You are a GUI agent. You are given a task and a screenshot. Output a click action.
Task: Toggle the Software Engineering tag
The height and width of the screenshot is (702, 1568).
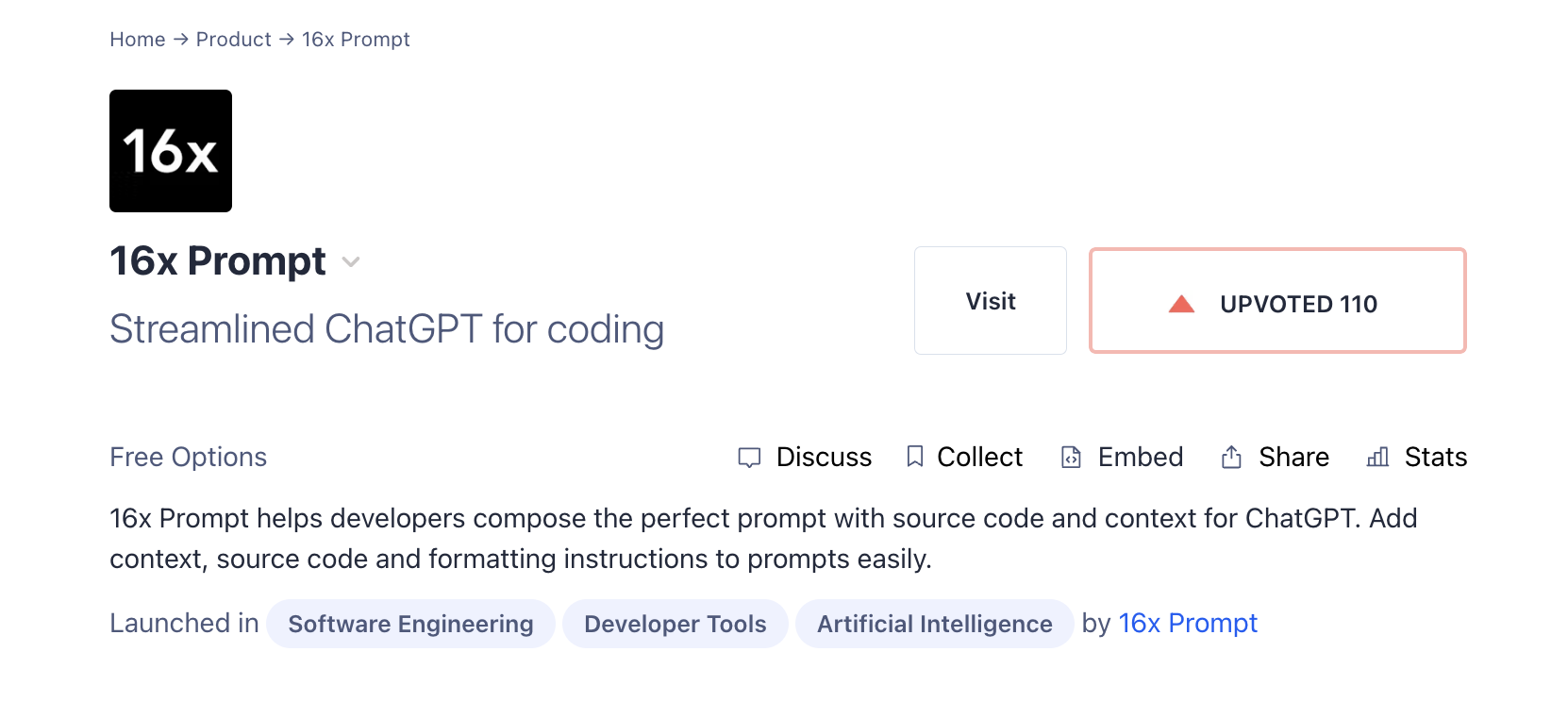(410, 623)
